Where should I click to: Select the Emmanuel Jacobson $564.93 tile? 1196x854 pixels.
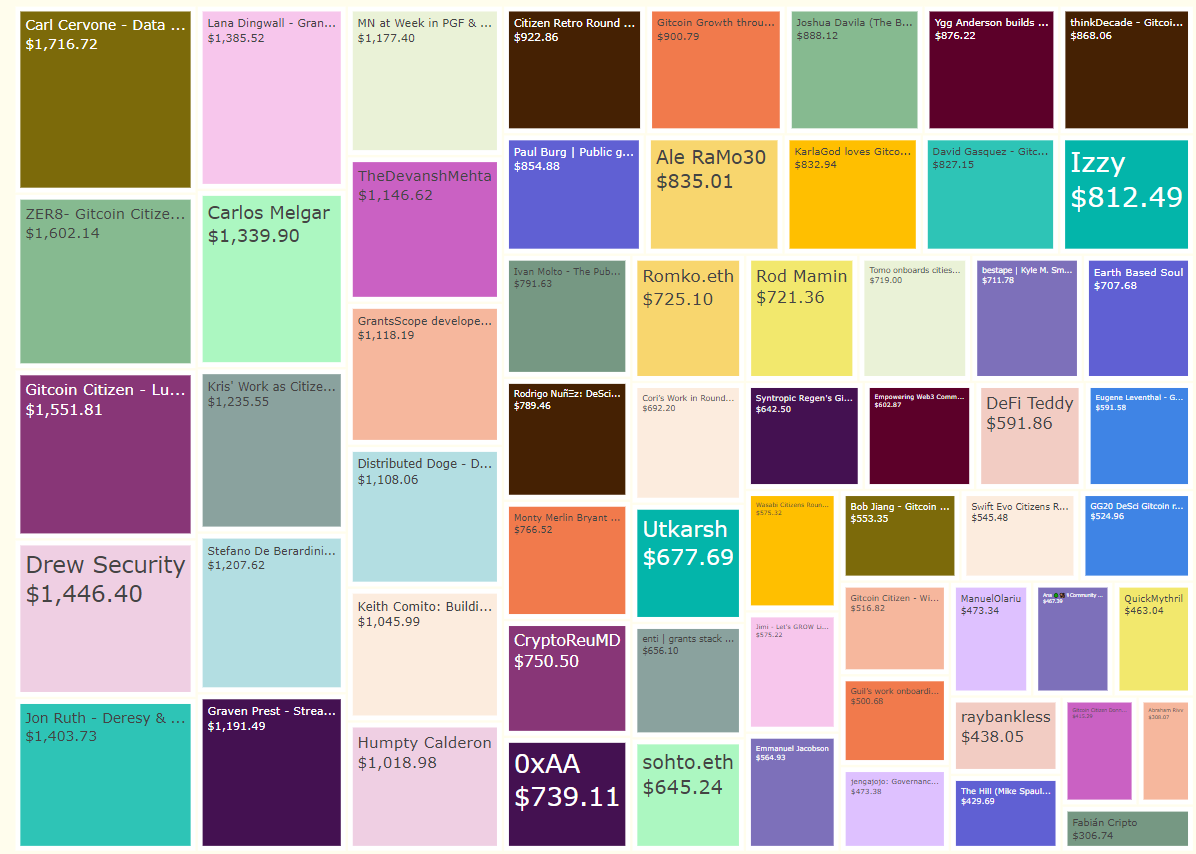point(792,792)
